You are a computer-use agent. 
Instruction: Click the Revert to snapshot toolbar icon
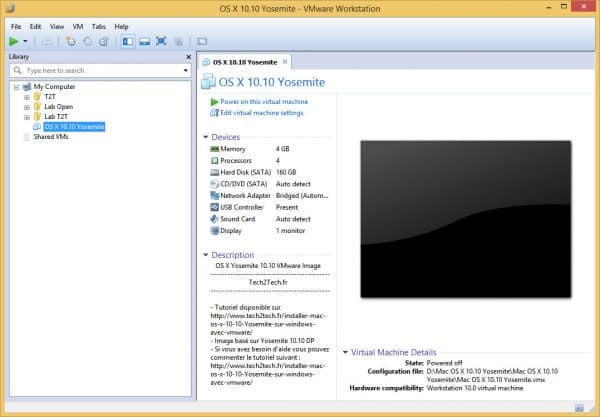point(88,41)
